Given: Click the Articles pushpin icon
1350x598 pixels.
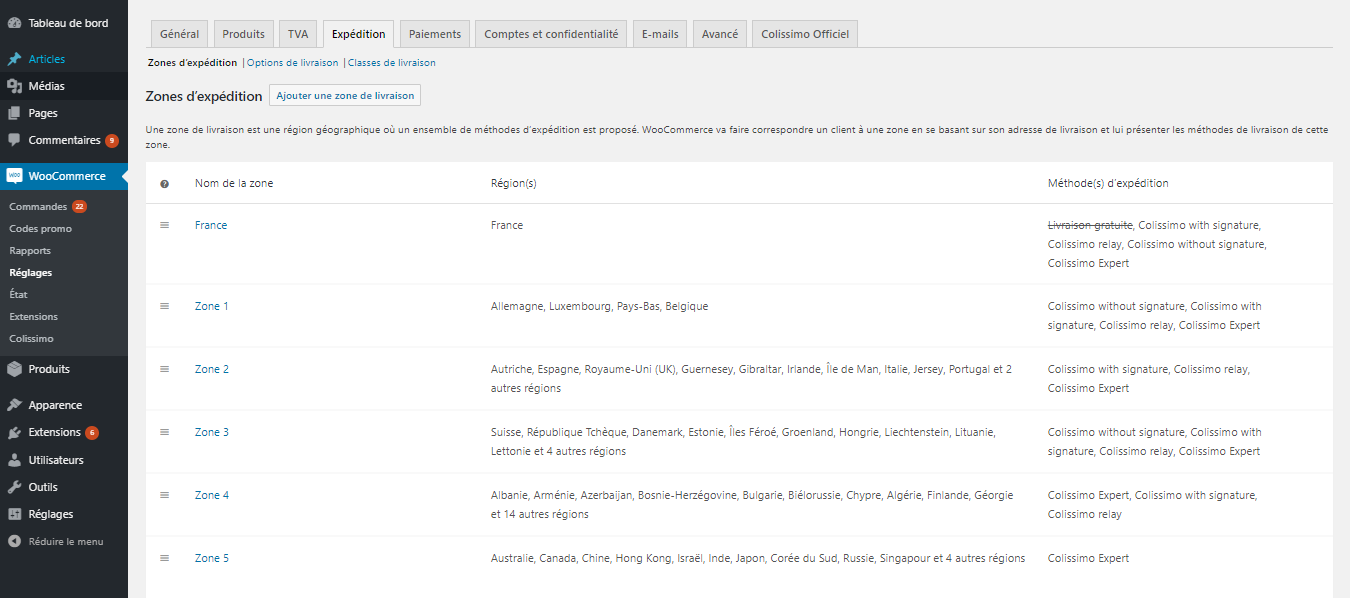Looking at the screenshot, I should pos(14,59).
